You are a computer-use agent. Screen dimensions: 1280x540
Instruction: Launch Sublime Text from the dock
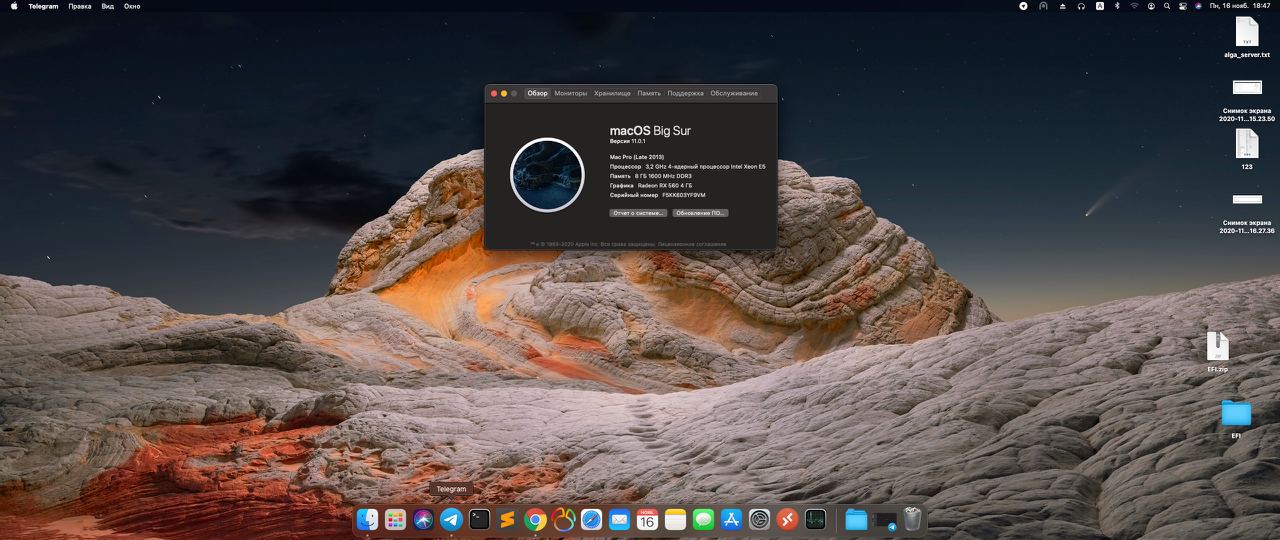[507, 519]
